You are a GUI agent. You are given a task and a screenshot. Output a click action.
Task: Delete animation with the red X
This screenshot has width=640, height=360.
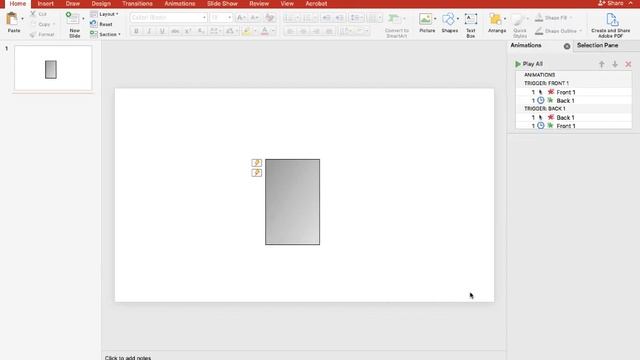coord(628,64)
